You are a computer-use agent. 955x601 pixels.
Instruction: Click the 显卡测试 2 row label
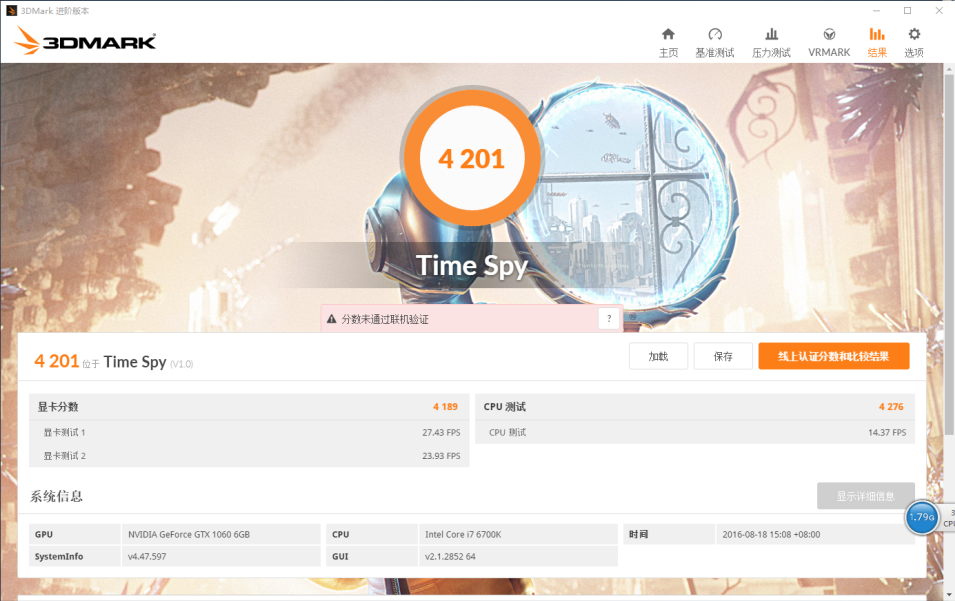tap(64, 455)
